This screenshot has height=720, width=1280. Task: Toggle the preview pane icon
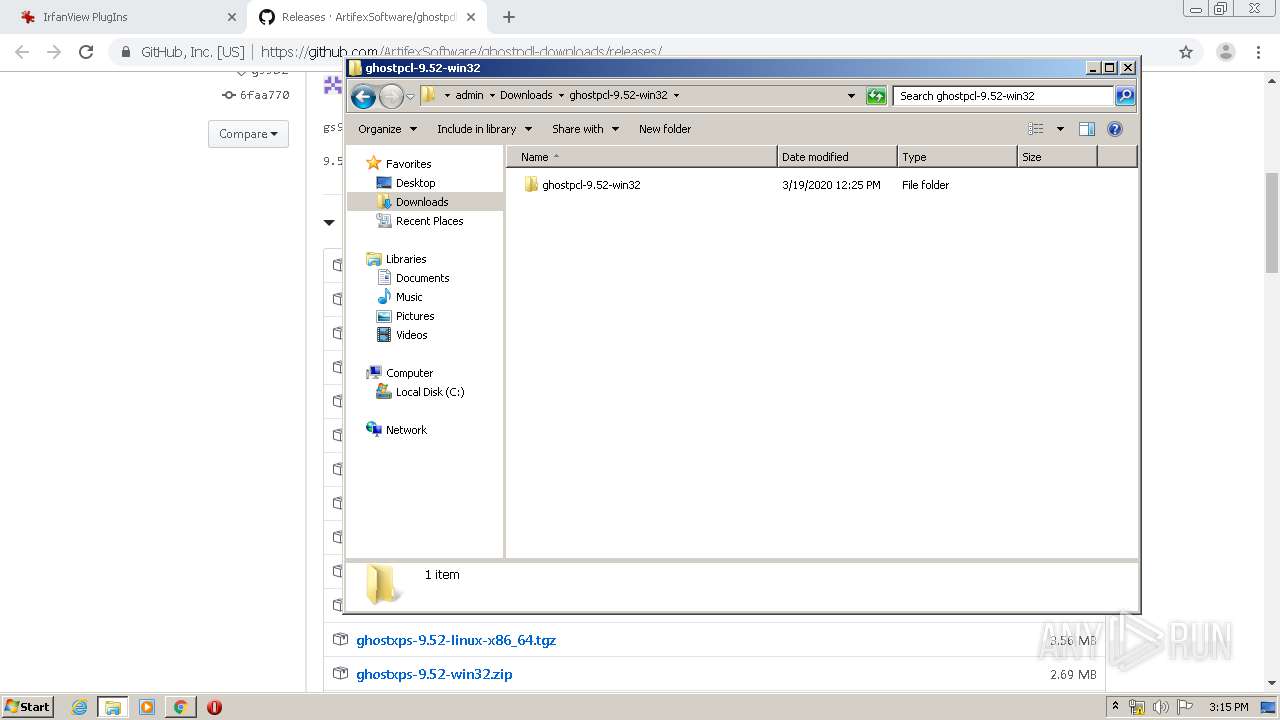click(1087, 129)
